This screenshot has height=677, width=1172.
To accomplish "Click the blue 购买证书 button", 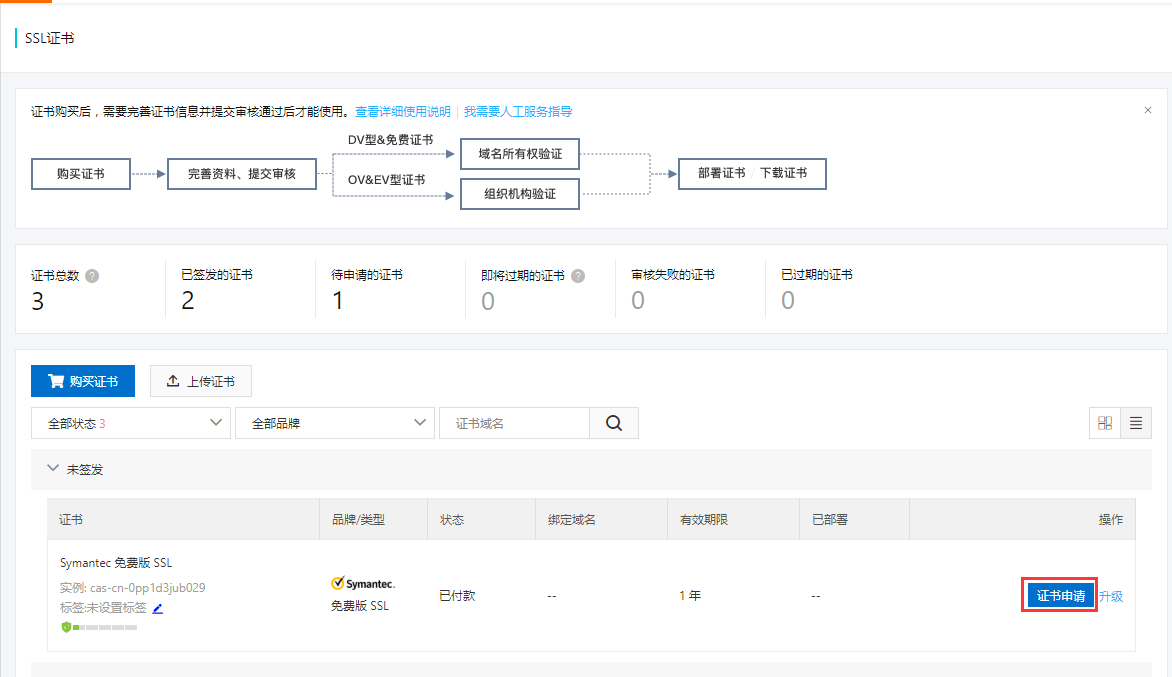I will tap(83, 381).
